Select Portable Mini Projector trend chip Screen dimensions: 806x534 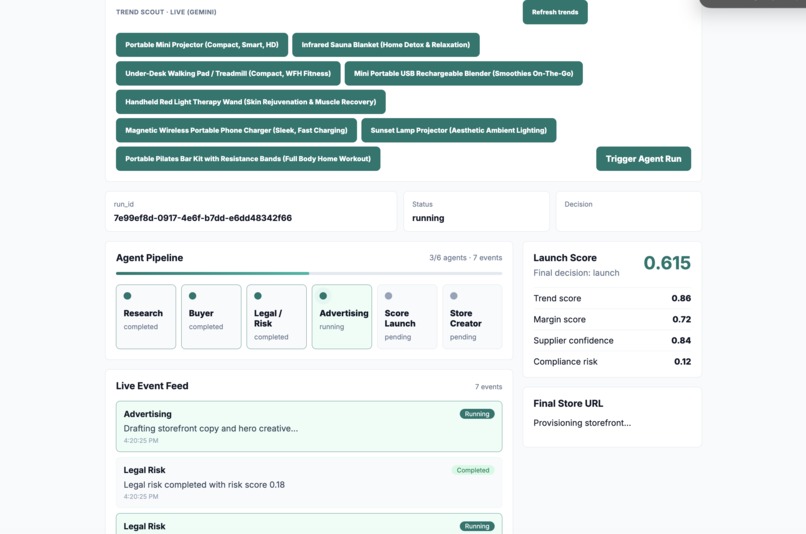coord(202,45)
